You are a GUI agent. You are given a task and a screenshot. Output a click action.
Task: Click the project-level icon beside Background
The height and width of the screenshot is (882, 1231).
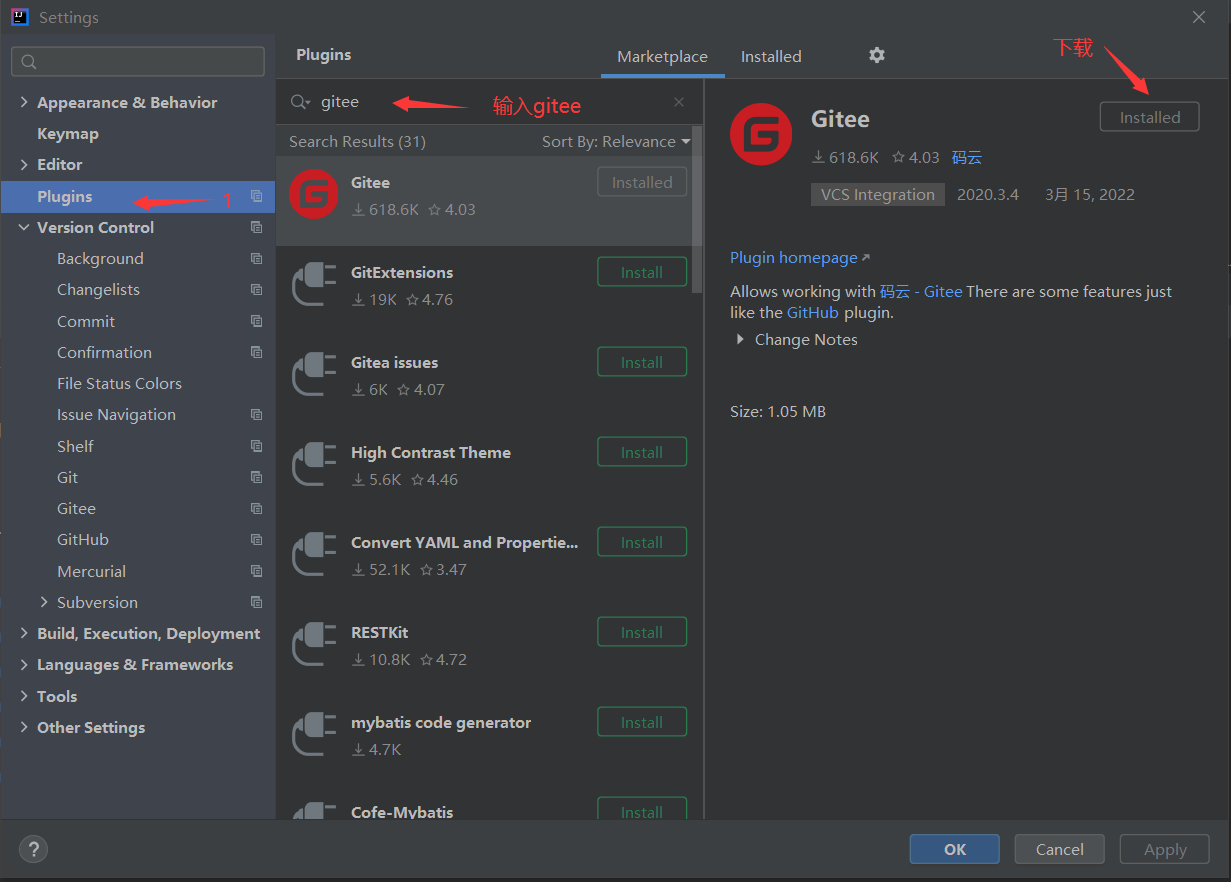pos(257,258)
